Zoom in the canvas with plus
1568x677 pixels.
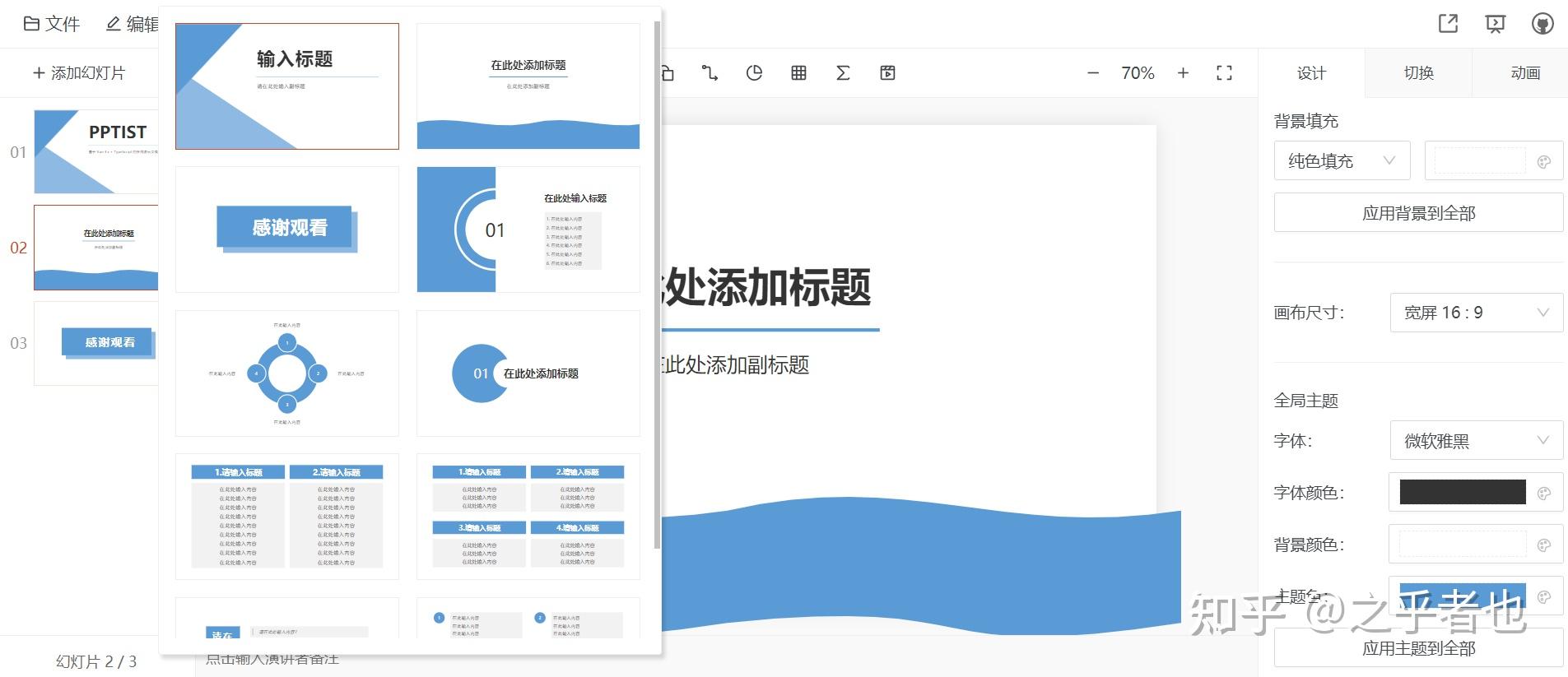coord(1183,73)
